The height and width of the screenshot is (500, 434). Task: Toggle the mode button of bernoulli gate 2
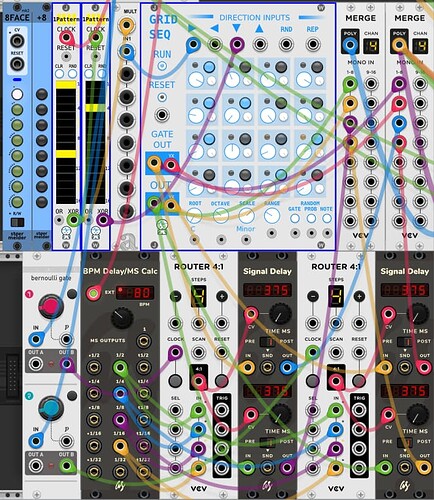72,396
